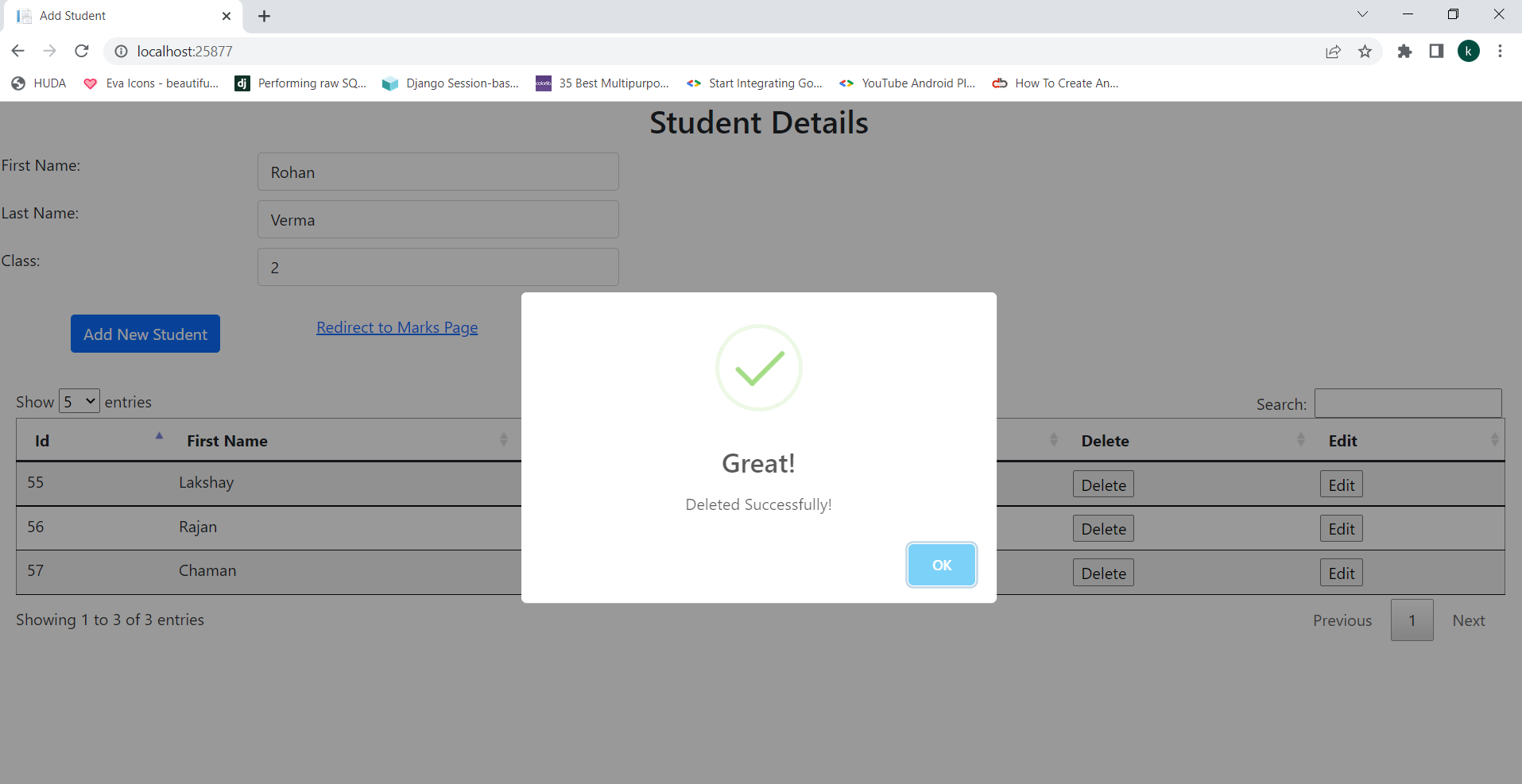The height and width of the screenshot is (784, 1522).
Task: Focus the Class input field
Action: pyautogui.click(x=438, y=267)
